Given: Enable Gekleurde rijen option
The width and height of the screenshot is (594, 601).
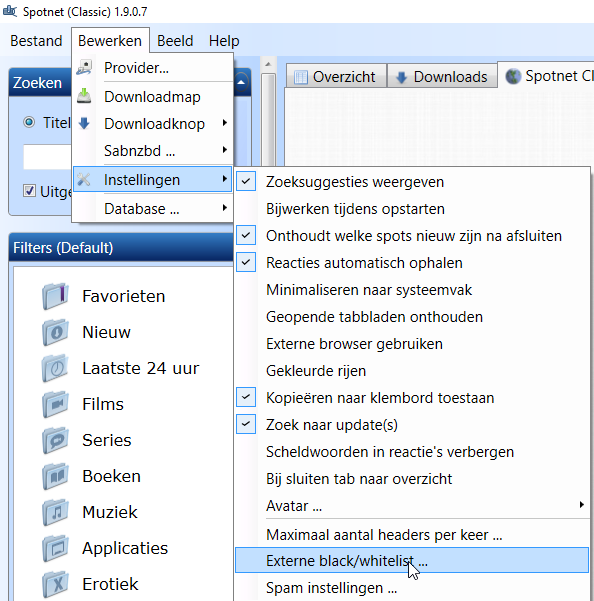Looking at the screenshot, I should click(412, 371).
